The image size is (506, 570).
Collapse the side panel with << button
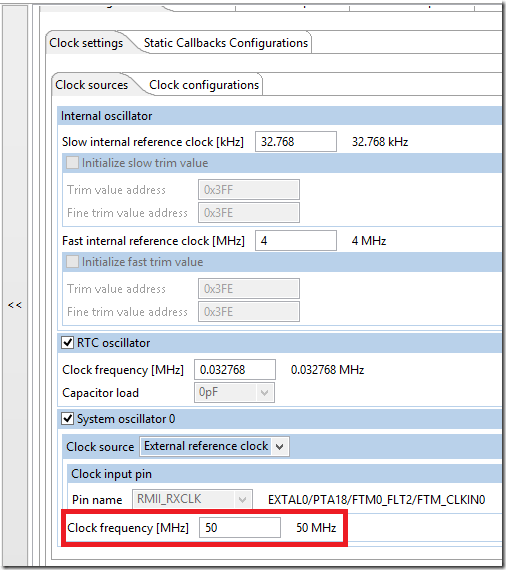point(15,305)
